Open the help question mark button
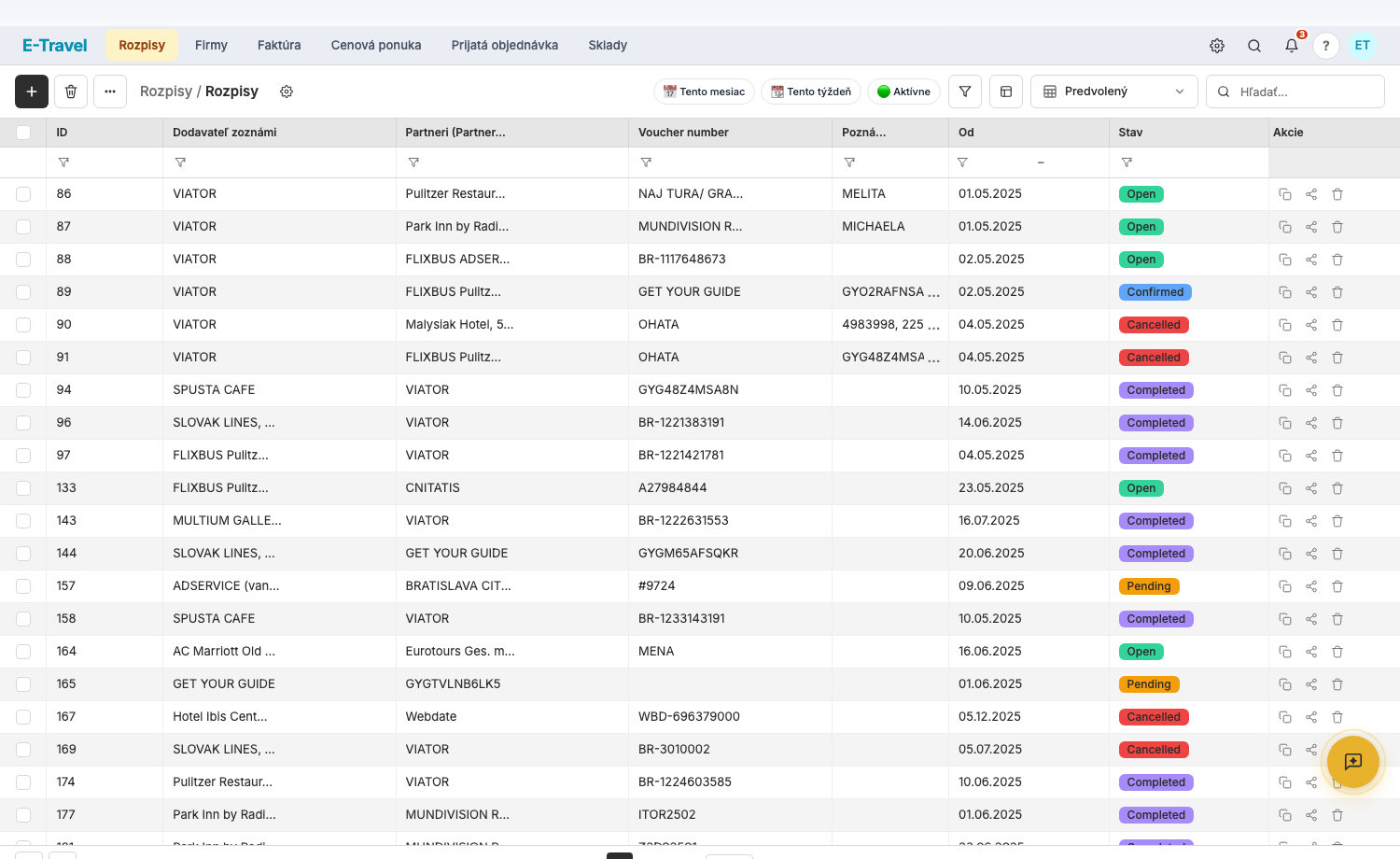 pos(1326,46)
